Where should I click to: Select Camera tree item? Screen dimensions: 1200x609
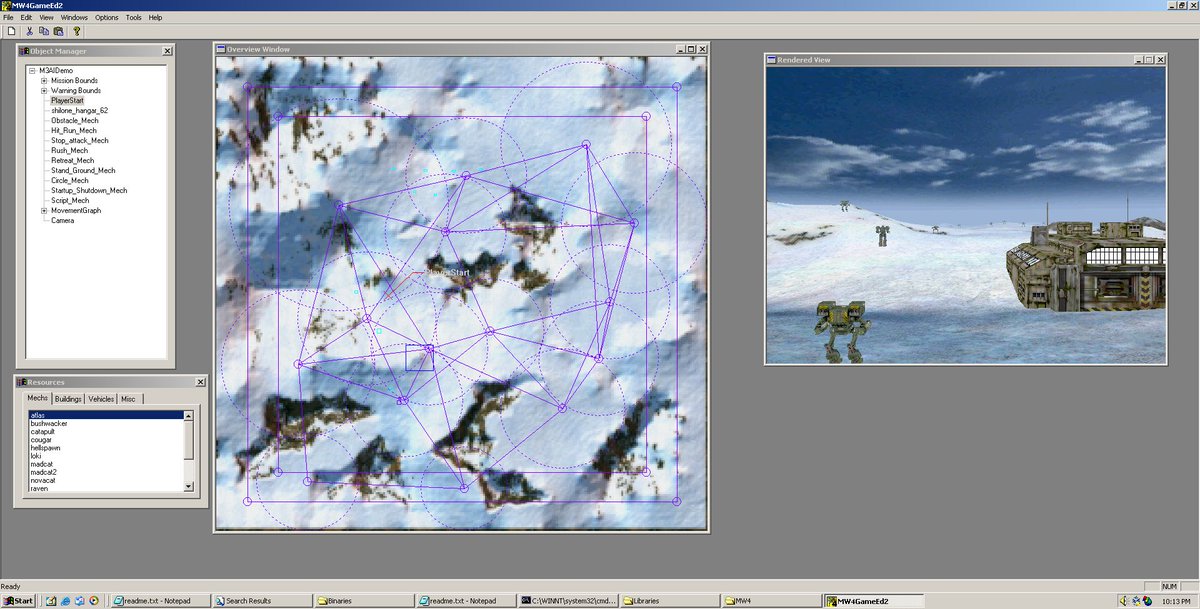63,220
